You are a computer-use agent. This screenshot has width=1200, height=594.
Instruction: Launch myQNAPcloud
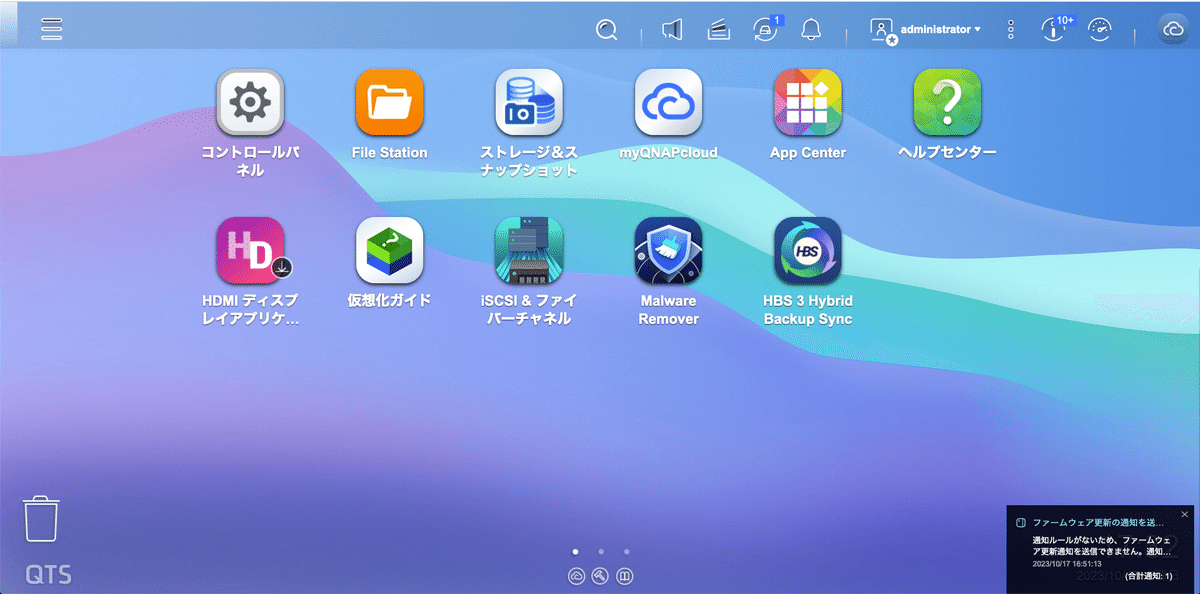pos(668,103)
